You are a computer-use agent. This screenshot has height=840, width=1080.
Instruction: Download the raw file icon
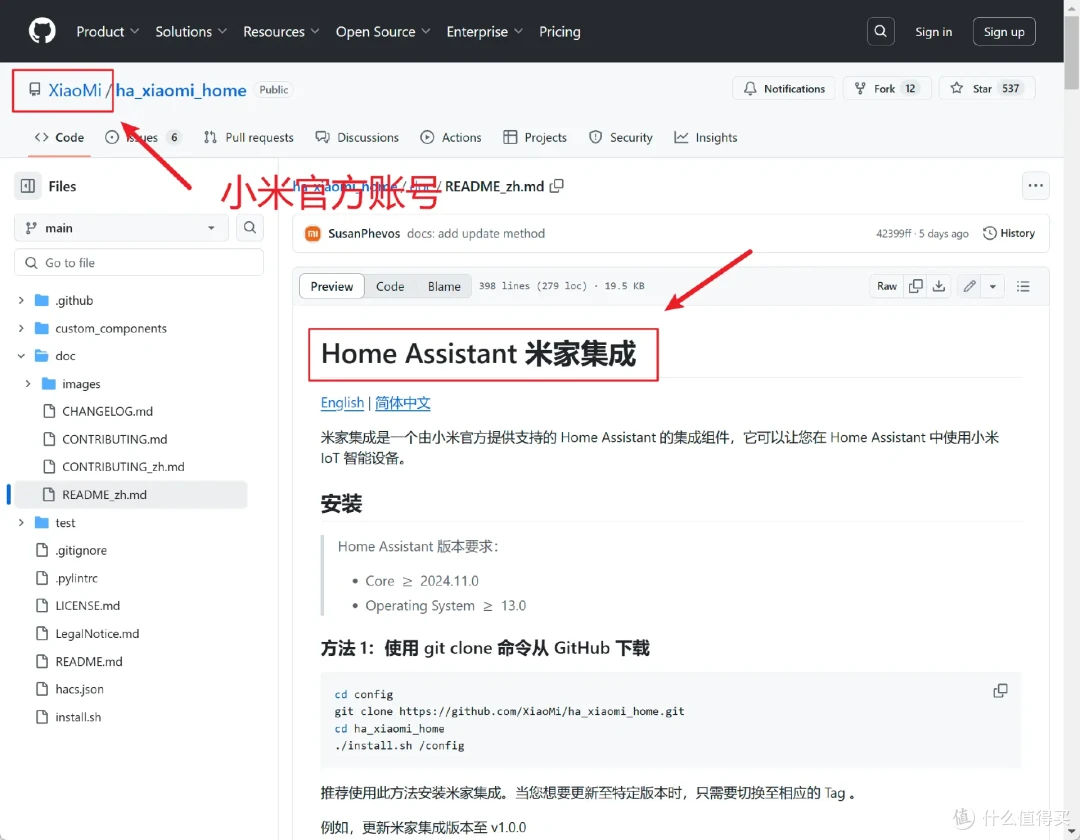point(939,286)
